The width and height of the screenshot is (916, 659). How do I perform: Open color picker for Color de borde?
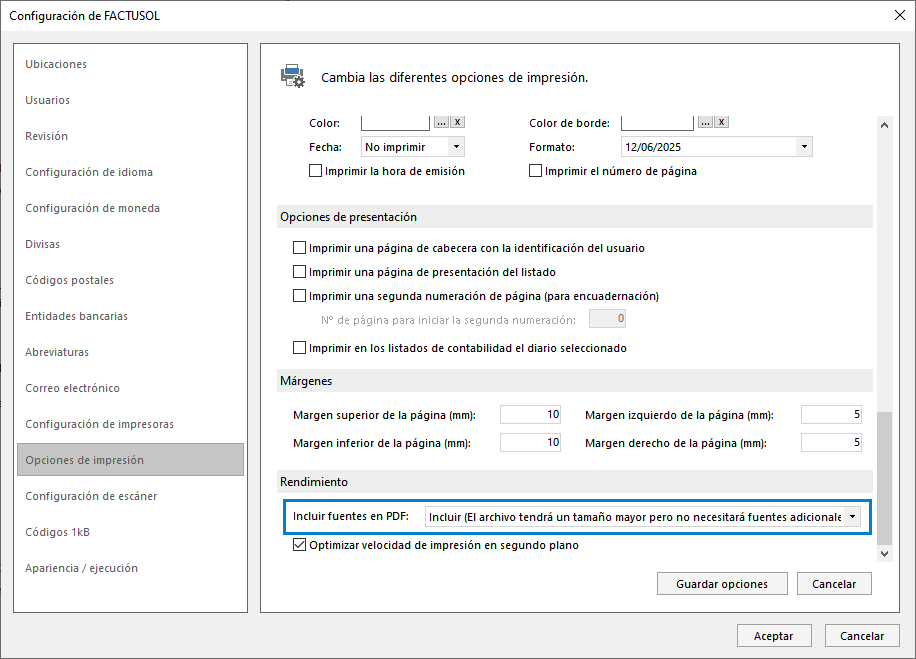[x=706, y=122]
